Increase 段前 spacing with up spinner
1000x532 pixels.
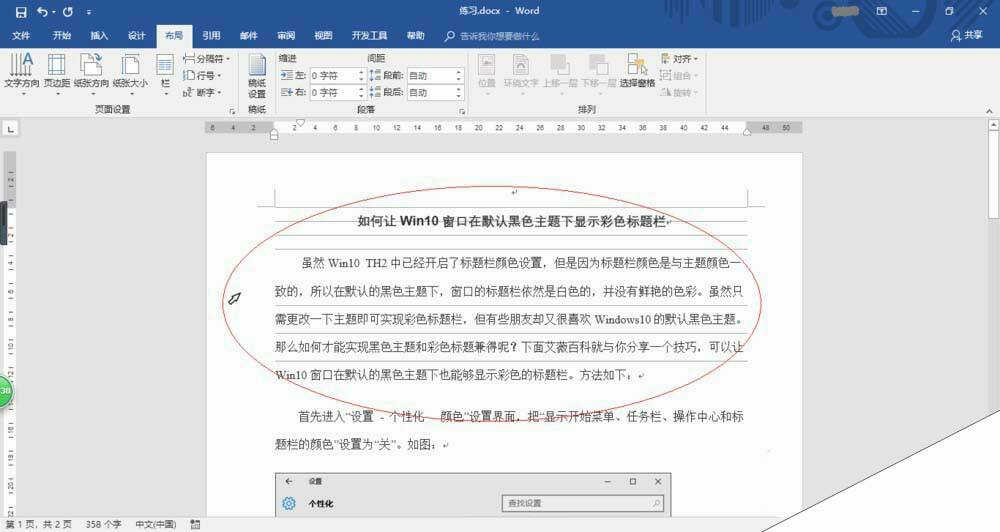click(x=459, y=72)
